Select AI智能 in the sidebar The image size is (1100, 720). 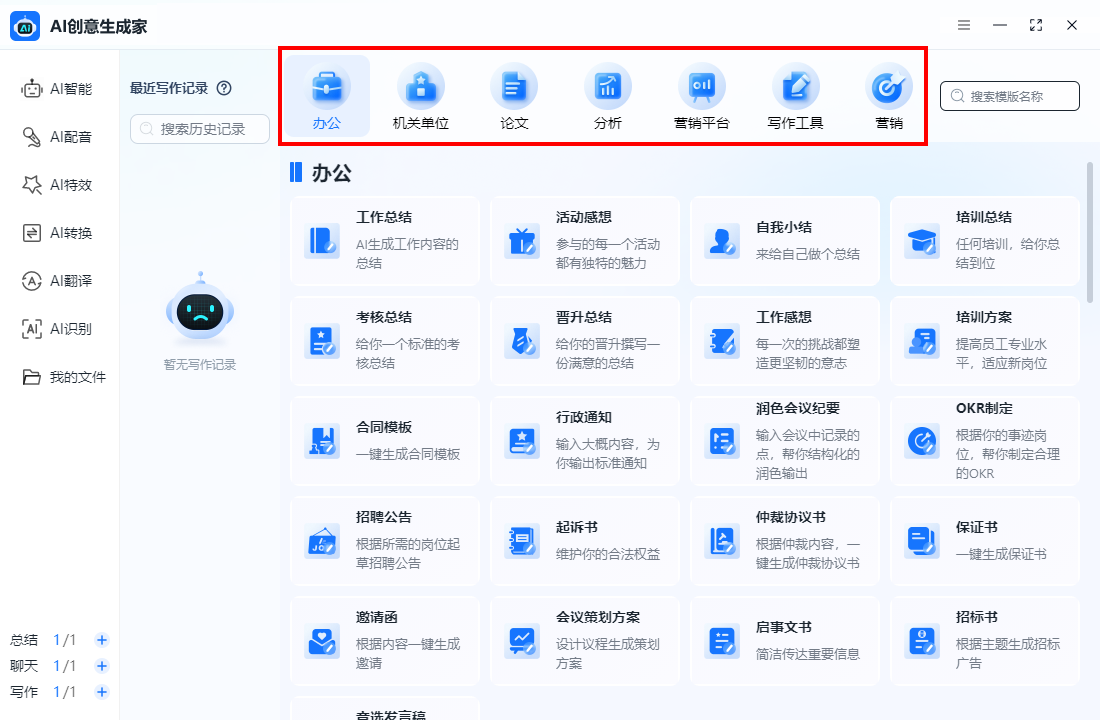click(57, 88)
